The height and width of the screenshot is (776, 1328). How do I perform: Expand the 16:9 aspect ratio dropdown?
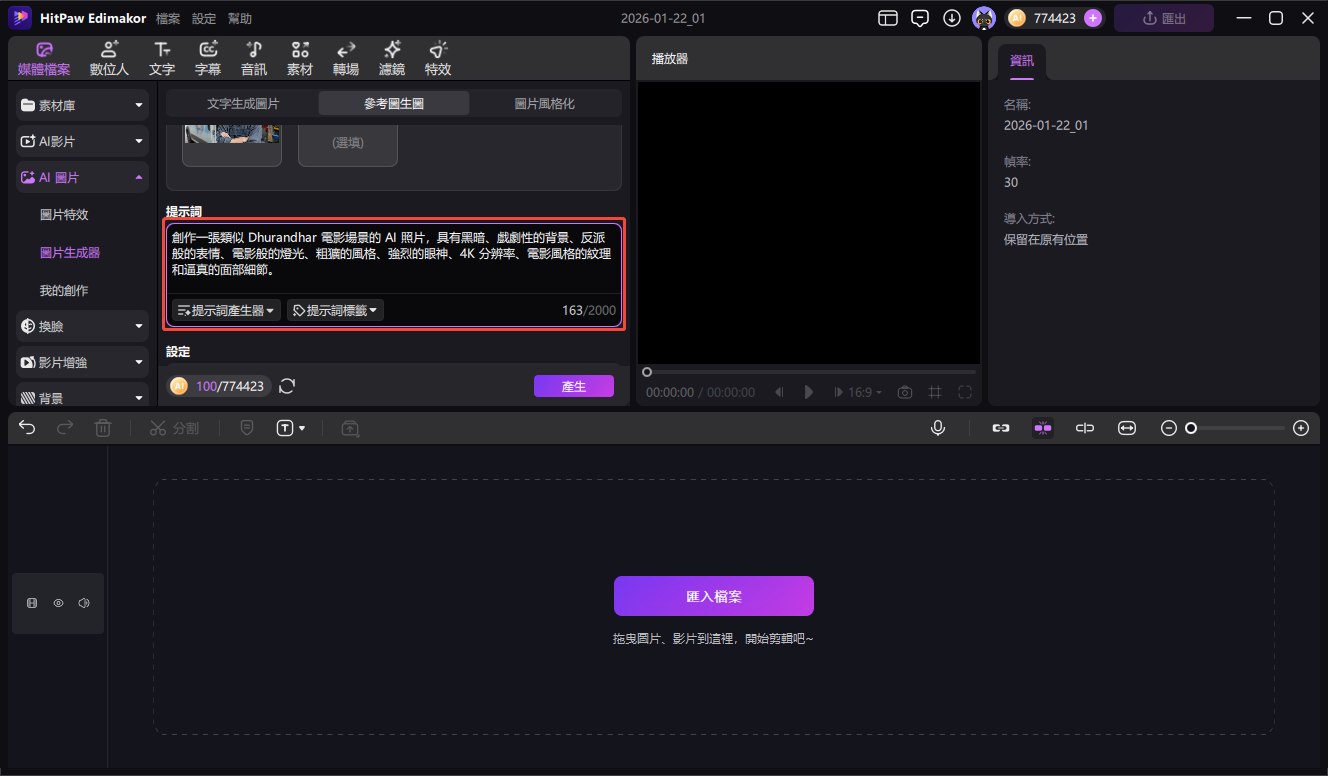(858, 392)
